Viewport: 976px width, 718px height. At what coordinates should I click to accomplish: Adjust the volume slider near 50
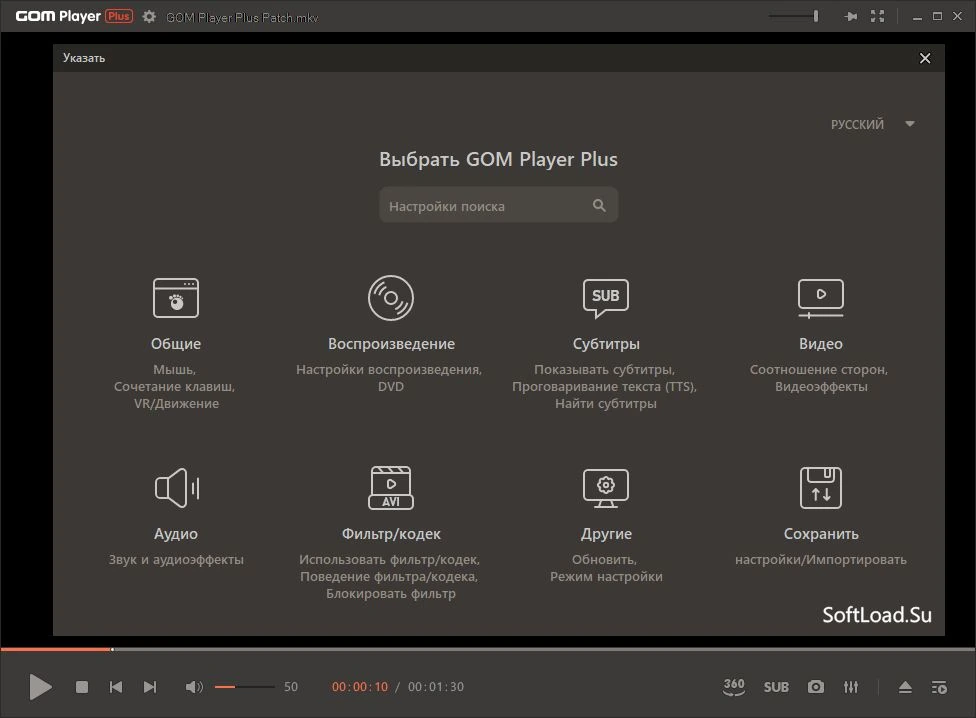(245, 687)
